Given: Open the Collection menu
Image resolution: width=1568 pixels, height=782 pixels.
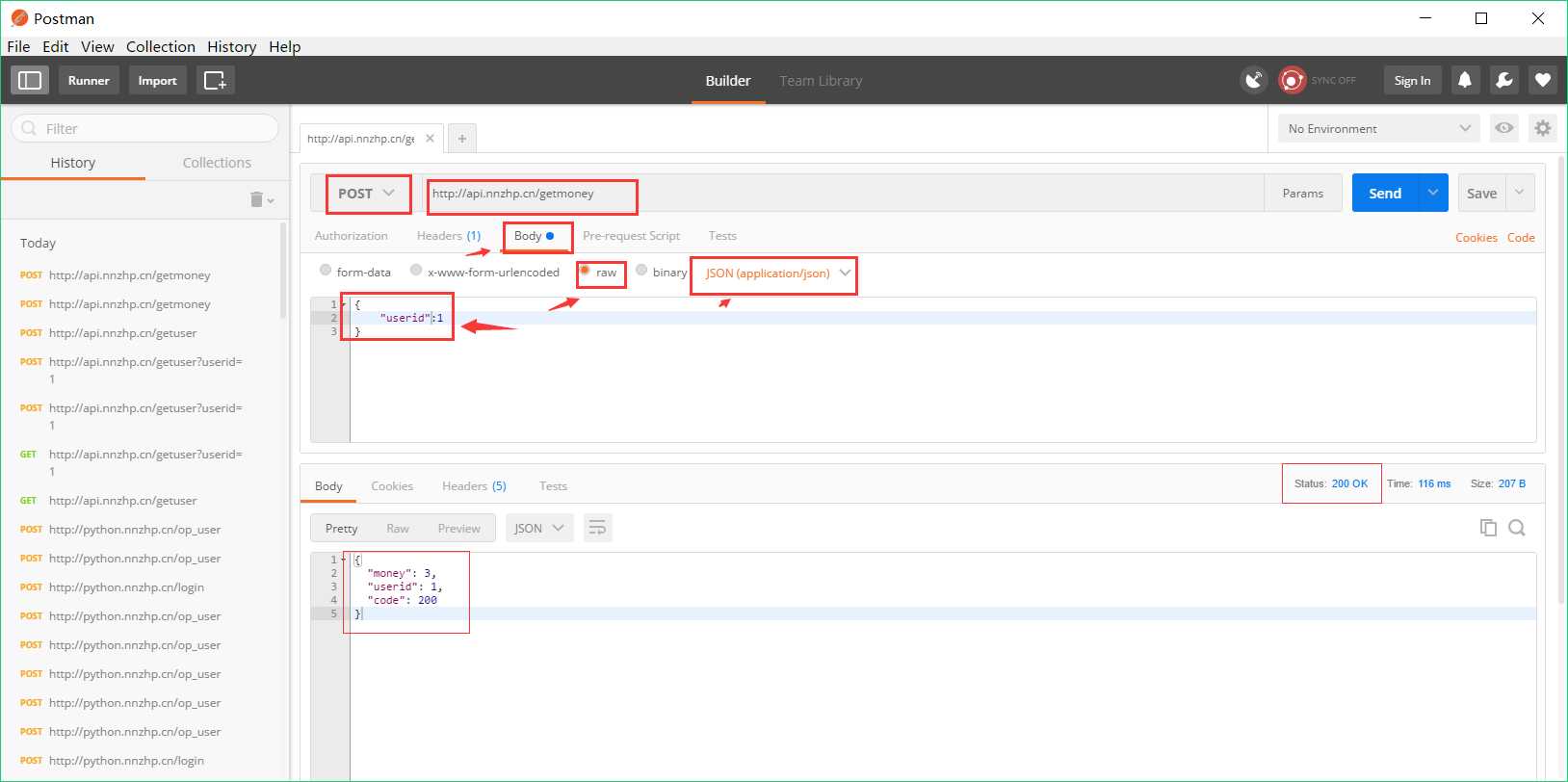Looking at the screenshot, I should point(161,46).
